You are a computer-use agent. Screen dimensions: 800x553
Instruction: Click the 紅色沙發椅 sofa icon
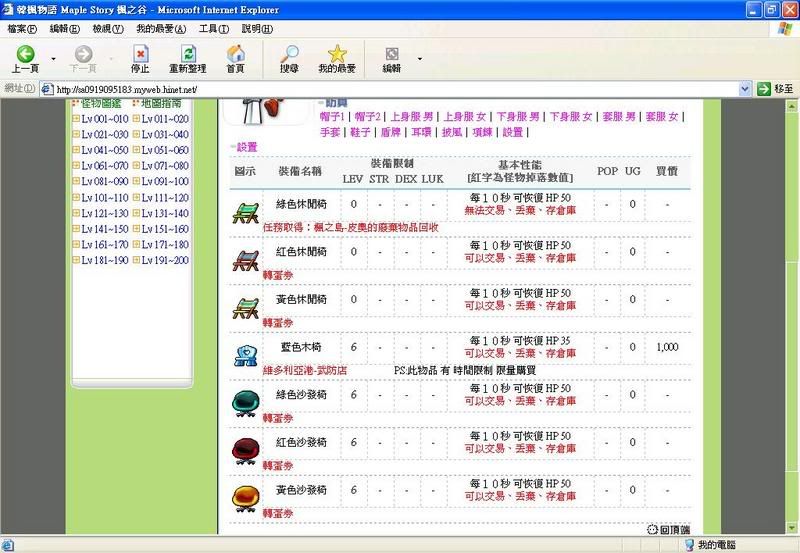click(x=246, y=451)
